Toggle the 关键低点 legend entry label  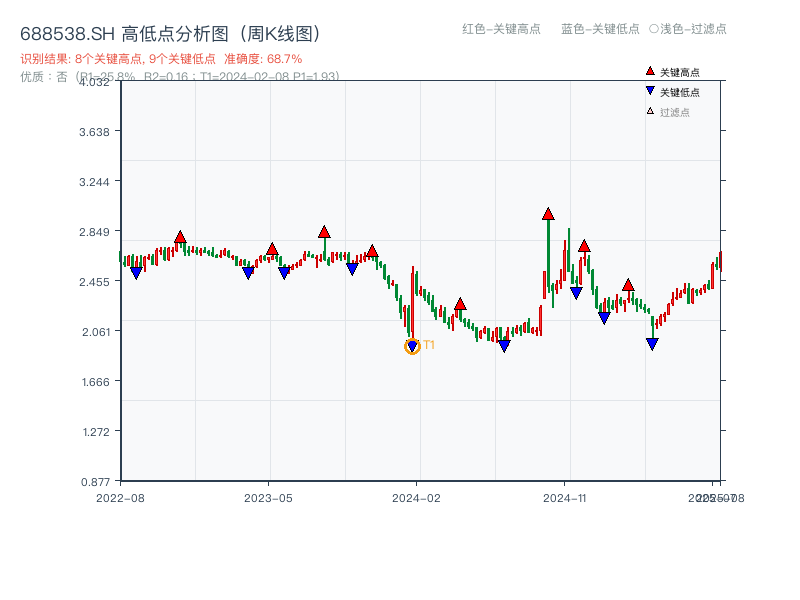[x=680, y=92]
